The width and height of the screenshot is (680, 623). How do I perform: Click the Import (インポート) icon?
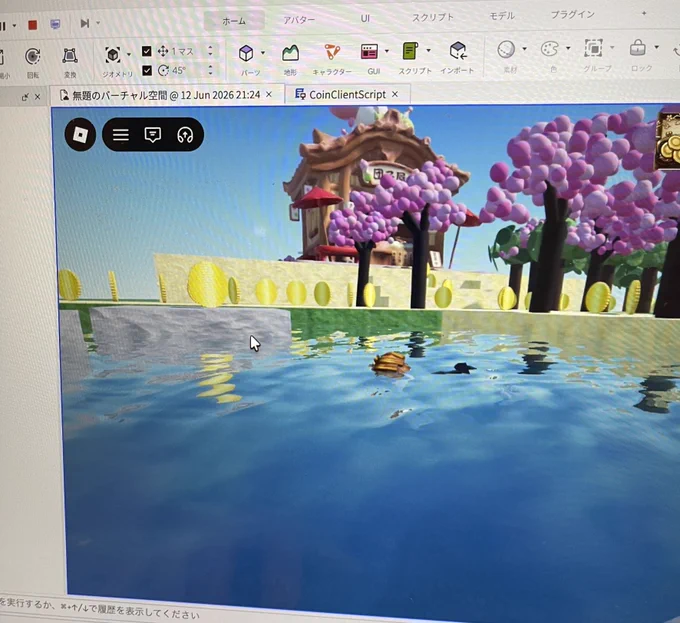tap(458, 50)
